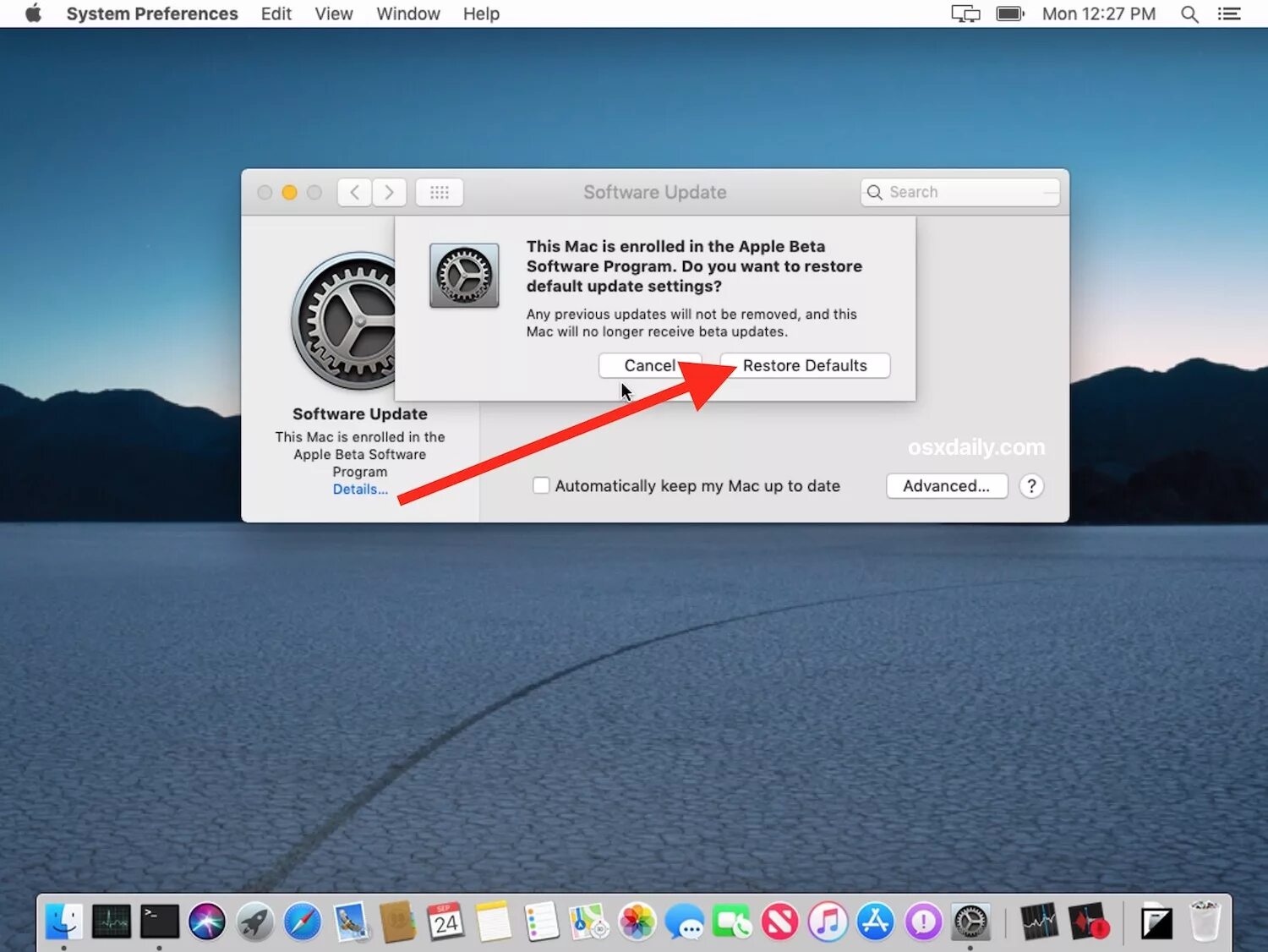The height and width of the screenshot is (952, 1268).
Task: Open the Apple menu
Action: click(34, 14)
